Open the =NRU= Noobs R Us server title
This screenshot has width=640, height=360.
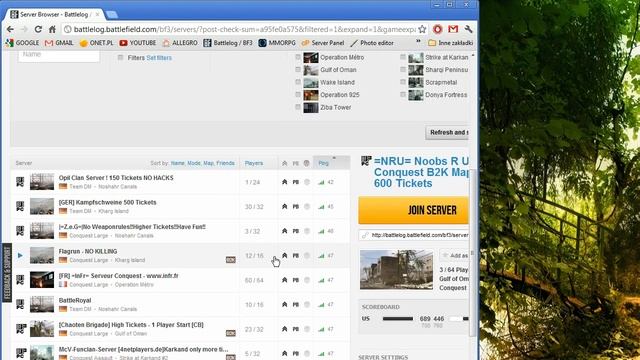pyautogui.click(x=421, y=172)
